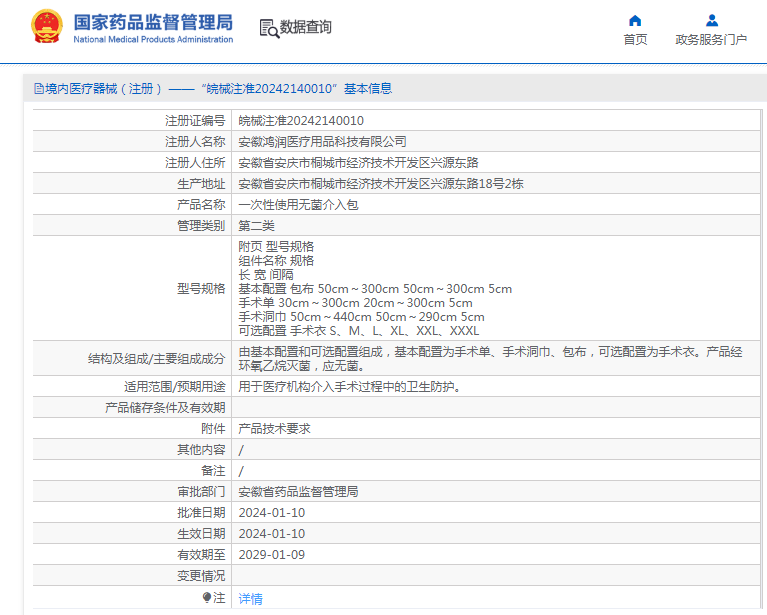Click the 生产地址 row label
Screen dimensions: 767x615
coord(201,183)
